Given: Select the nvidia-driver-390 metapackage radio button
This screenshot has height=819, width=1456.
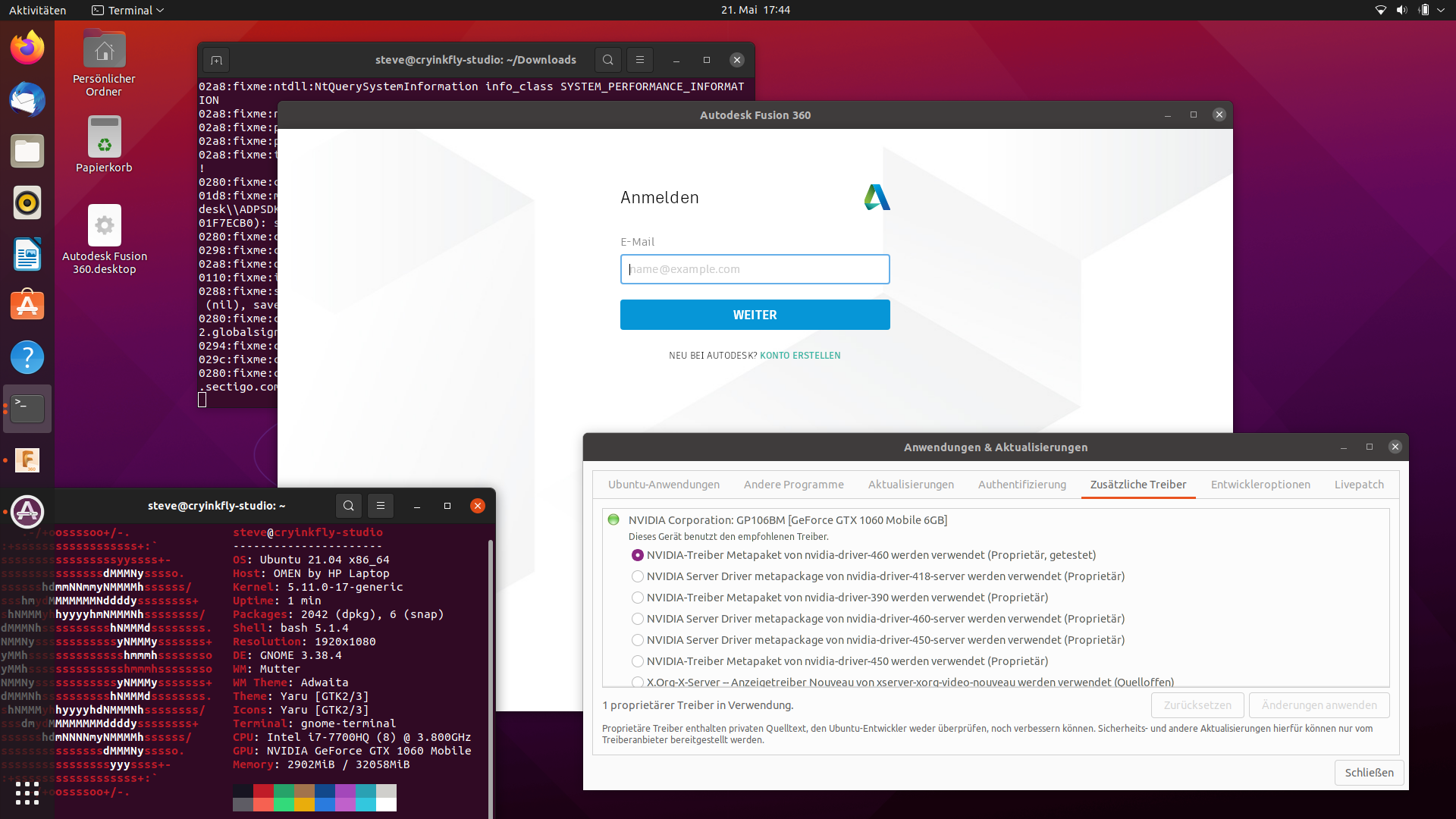Looking at the screenshot, I should click(x=637, y=598).
